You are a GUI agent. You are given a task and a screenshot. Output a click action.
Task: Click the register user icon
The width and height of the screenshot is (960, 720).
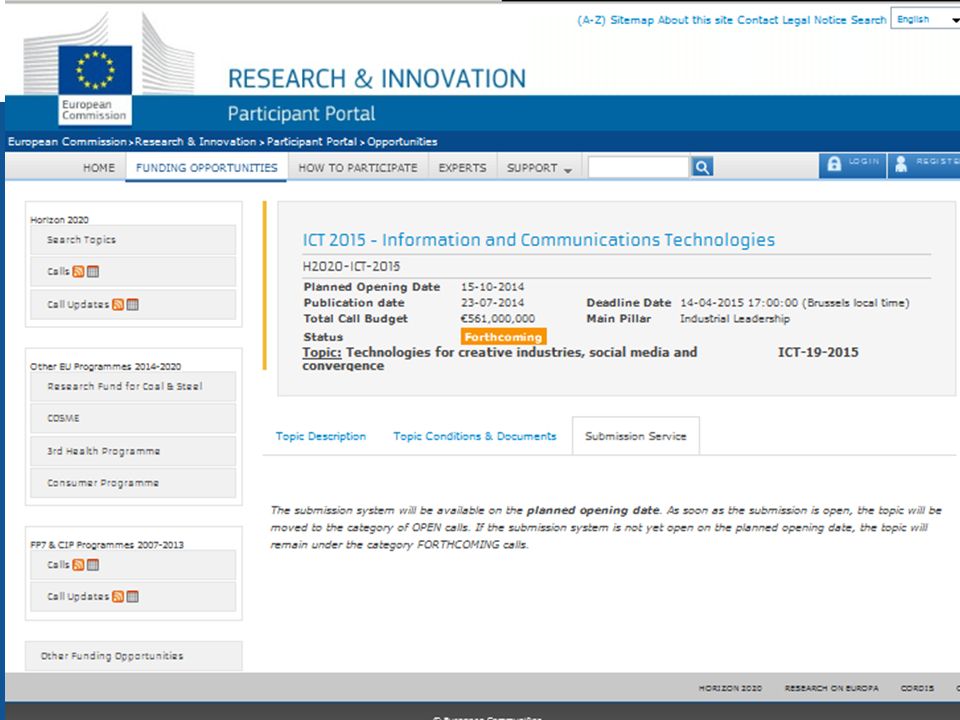point(901,163)
